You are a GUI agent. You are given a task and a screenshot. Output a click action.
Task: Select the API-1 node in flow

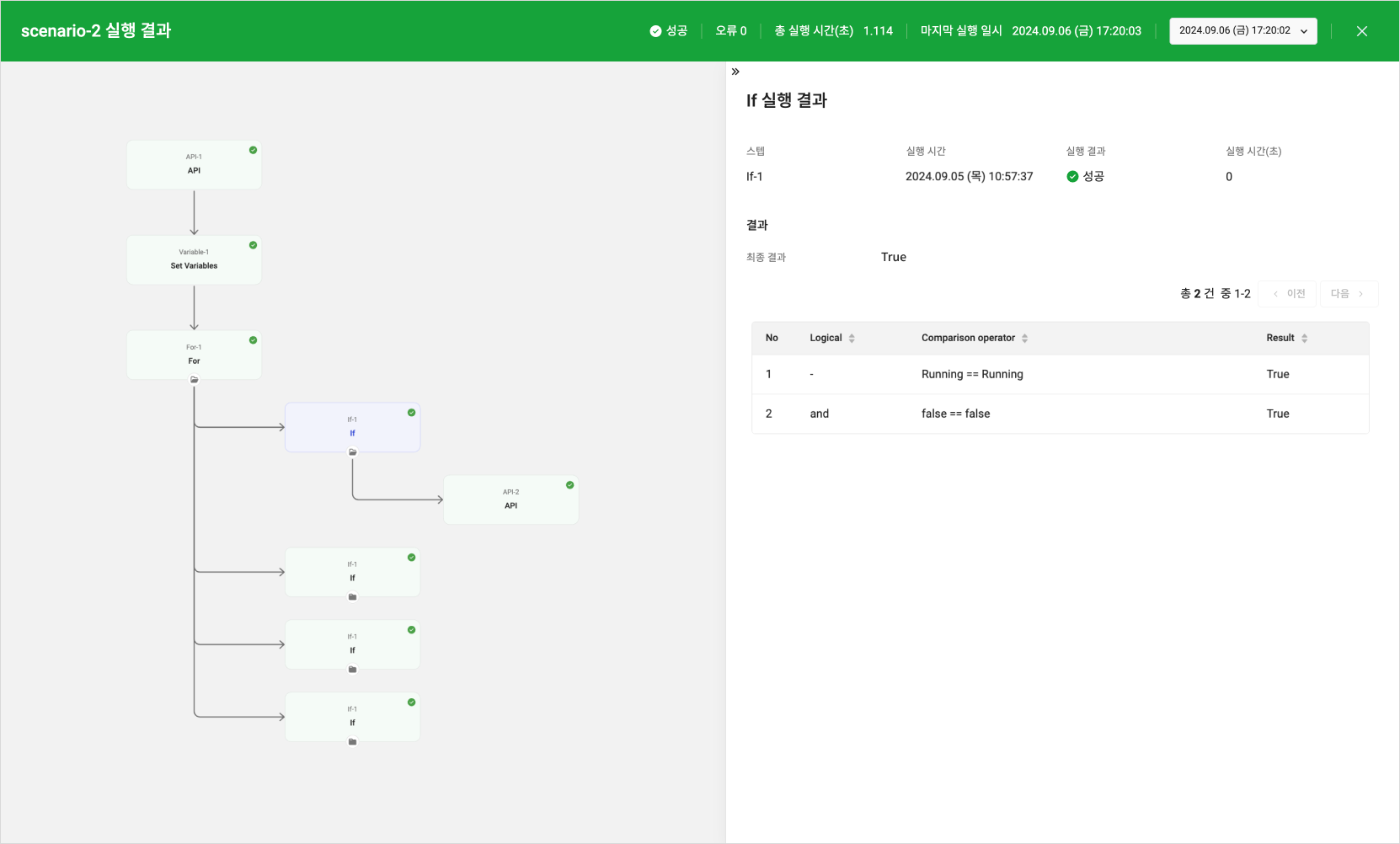click(x=194, y=164)
